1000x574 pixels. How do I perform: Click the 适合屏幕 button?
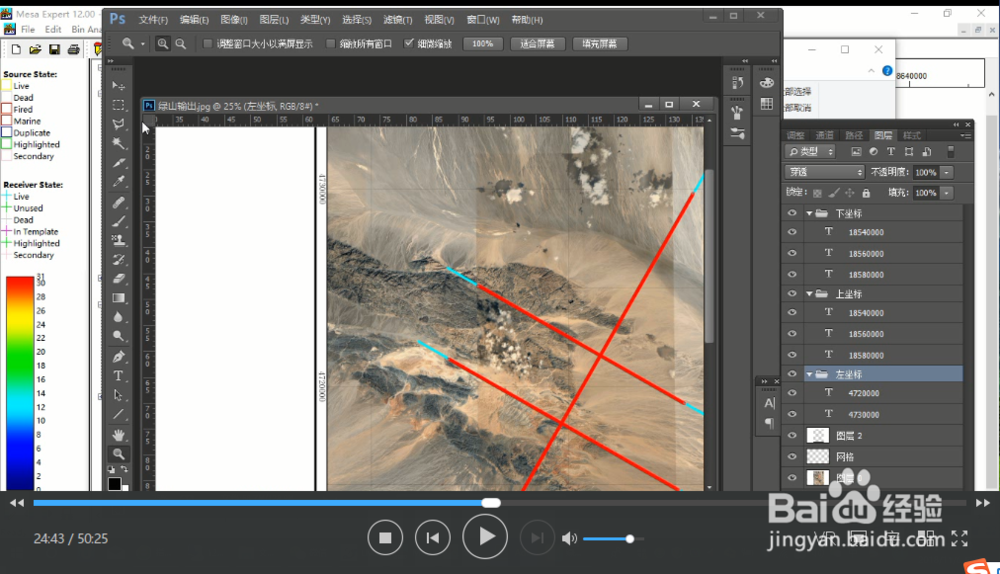(537, 44)
